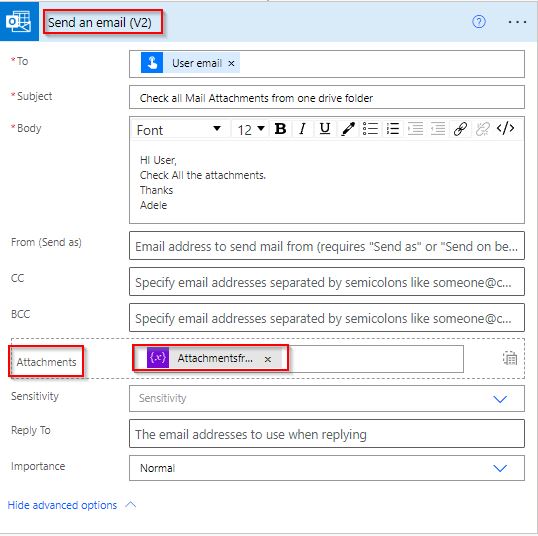This screenshot has height=536, width=538.
Task: Switch body to HTML code view
Action: (x=505, y=129)
